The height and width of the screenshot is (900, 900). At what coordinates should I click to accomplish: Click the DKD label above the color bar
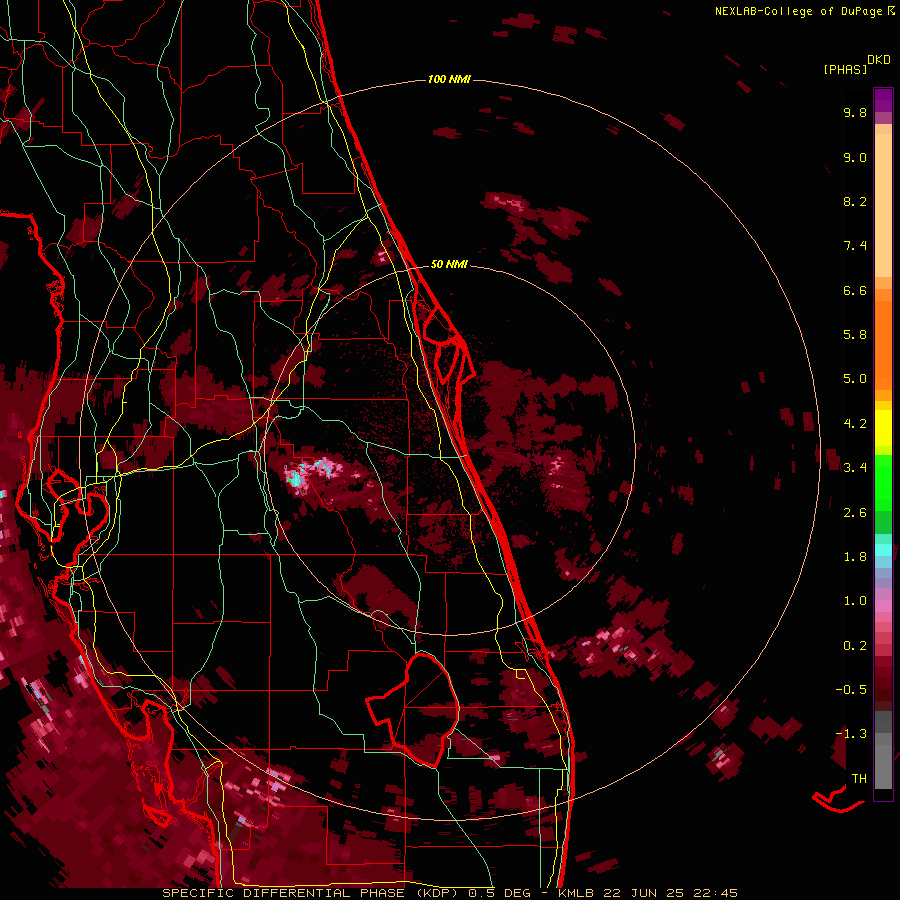[x=879, y=60]
